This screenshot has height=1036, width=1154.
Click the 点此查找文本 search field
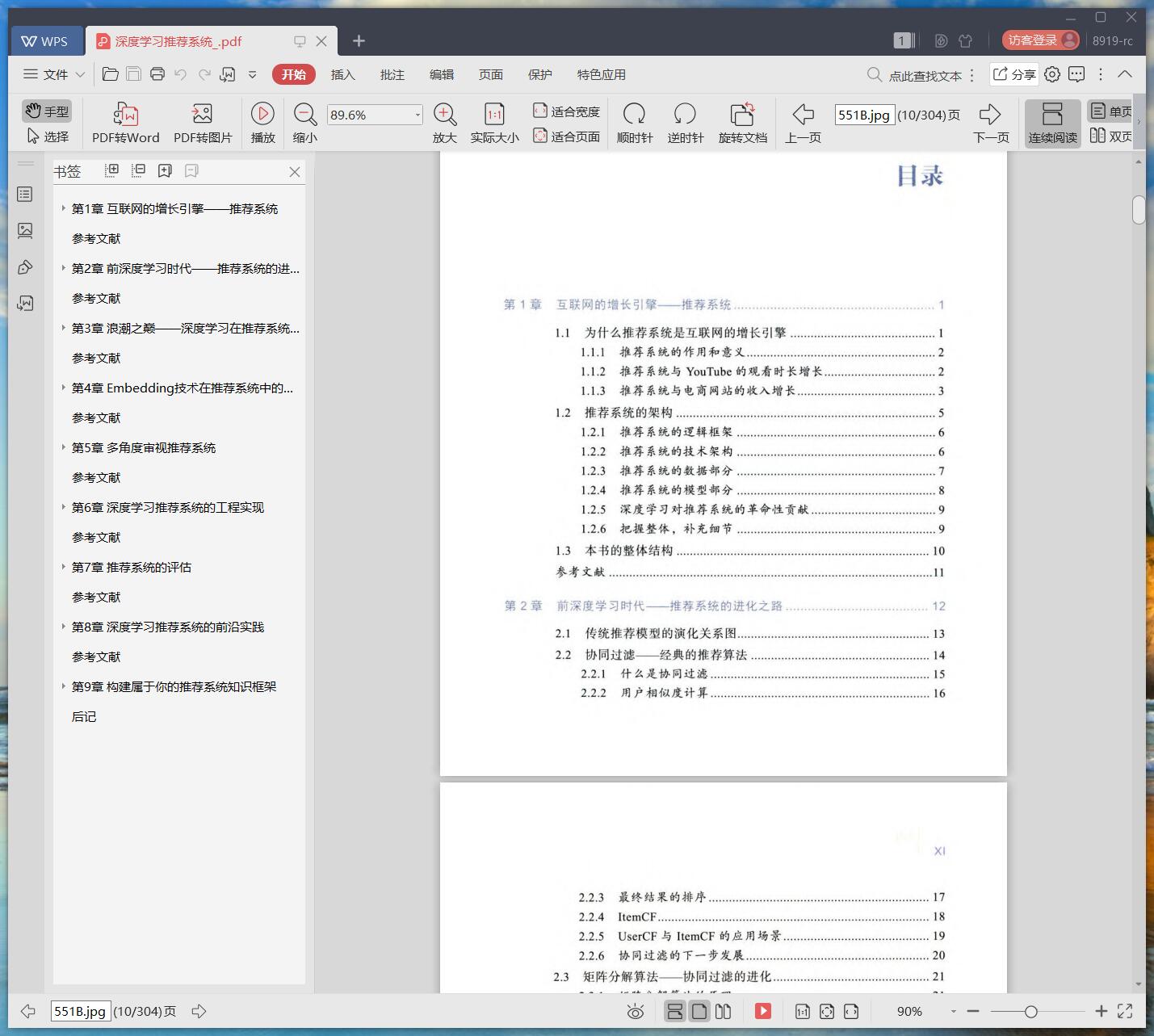click(x=925, y=75)
